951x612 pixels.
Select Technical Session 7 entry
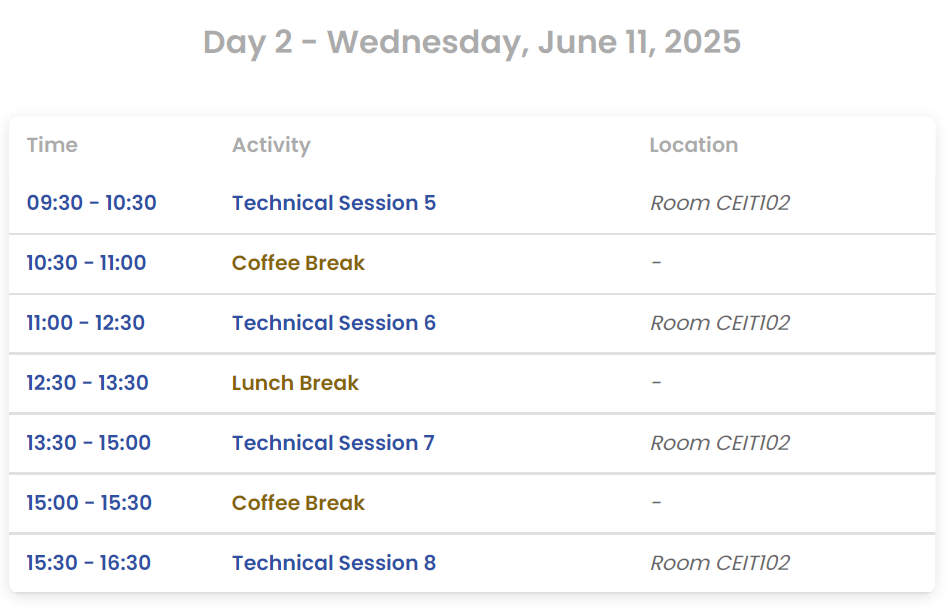pyautogui.click(x=333, y=443)
